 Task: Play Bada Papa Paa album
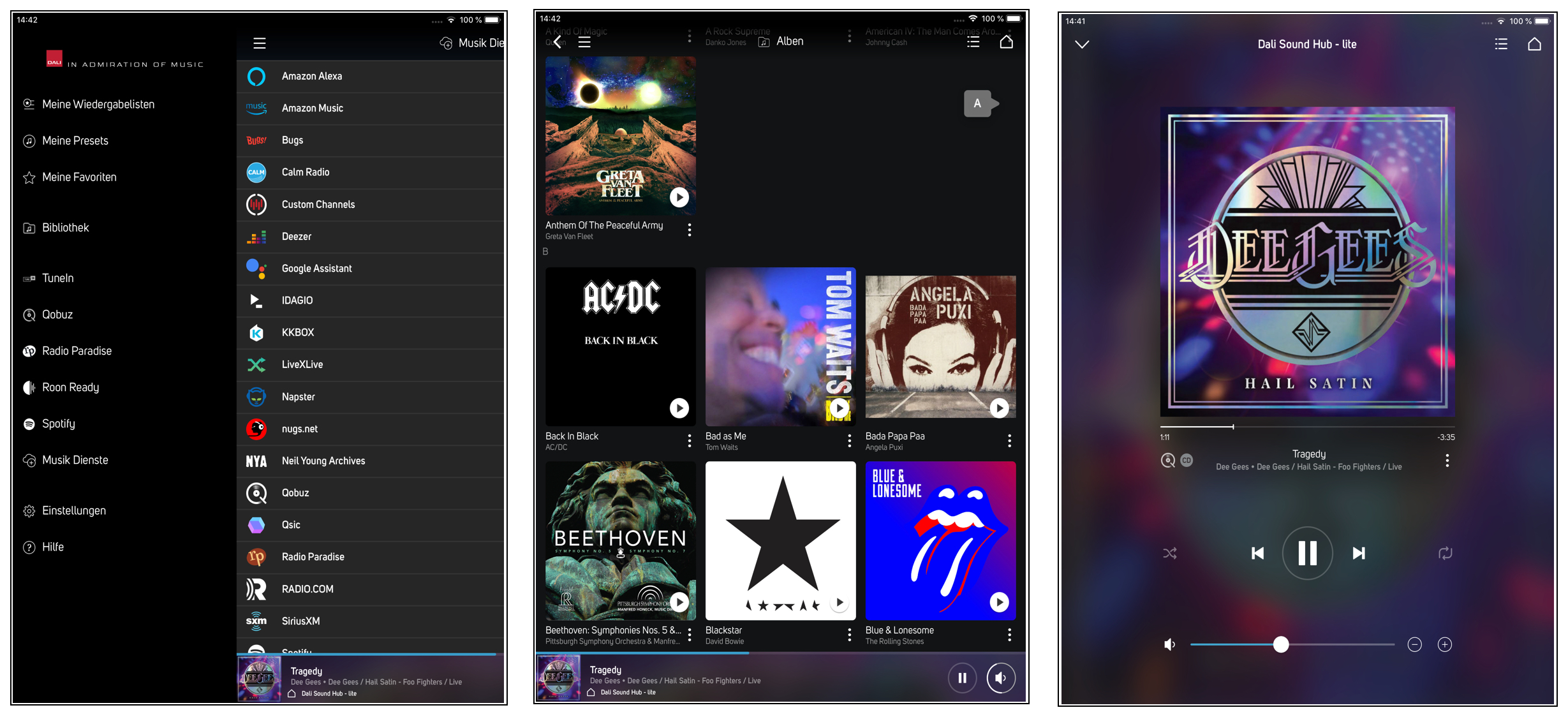[1000, 408]
